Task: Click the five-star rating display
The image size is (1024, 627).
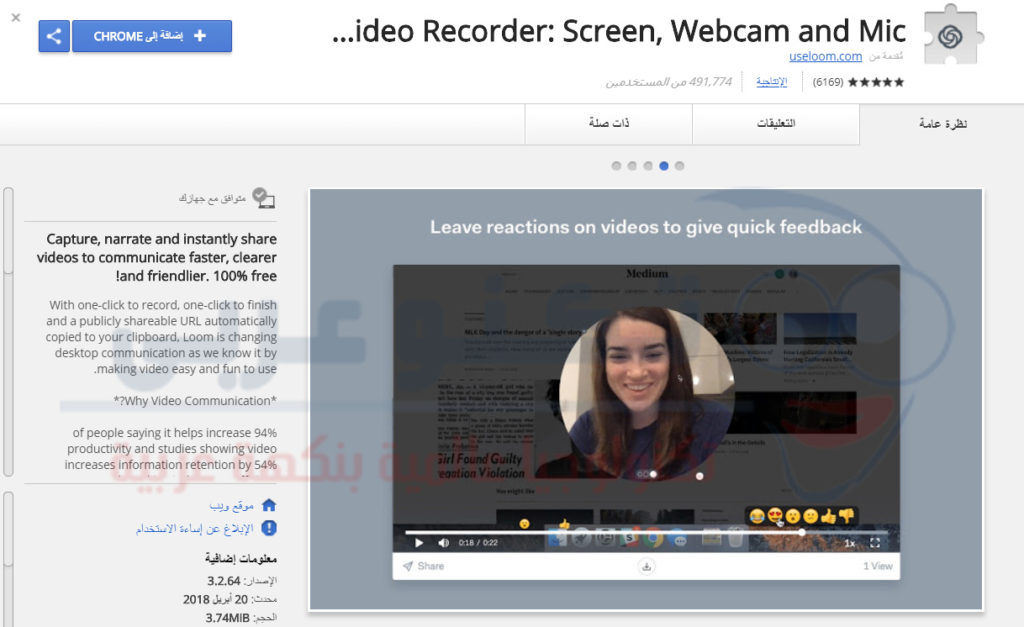Action: coord(876,82)
